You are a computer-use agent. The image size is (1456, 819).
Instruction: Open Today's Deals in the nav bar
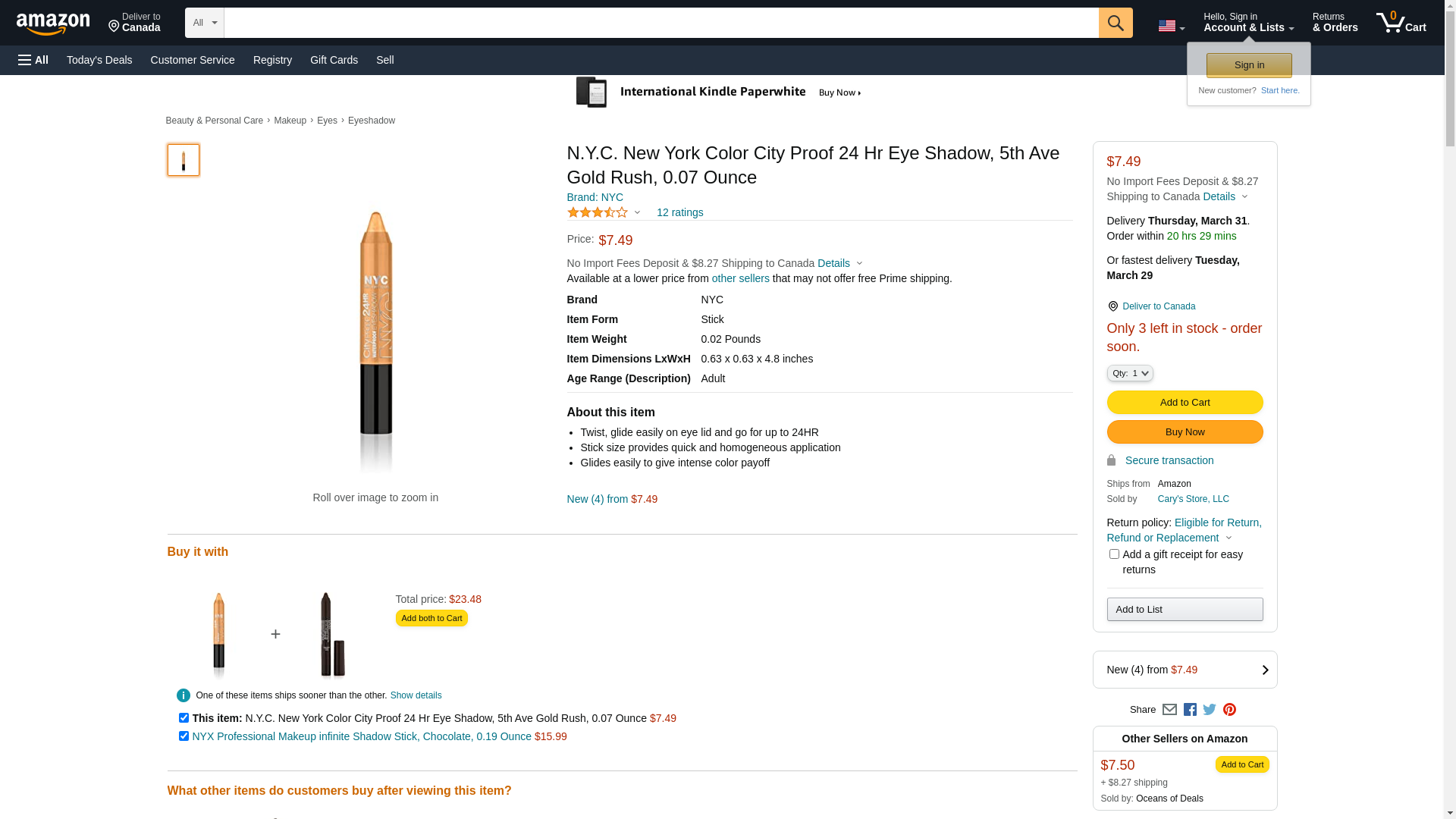pos(99,60)
